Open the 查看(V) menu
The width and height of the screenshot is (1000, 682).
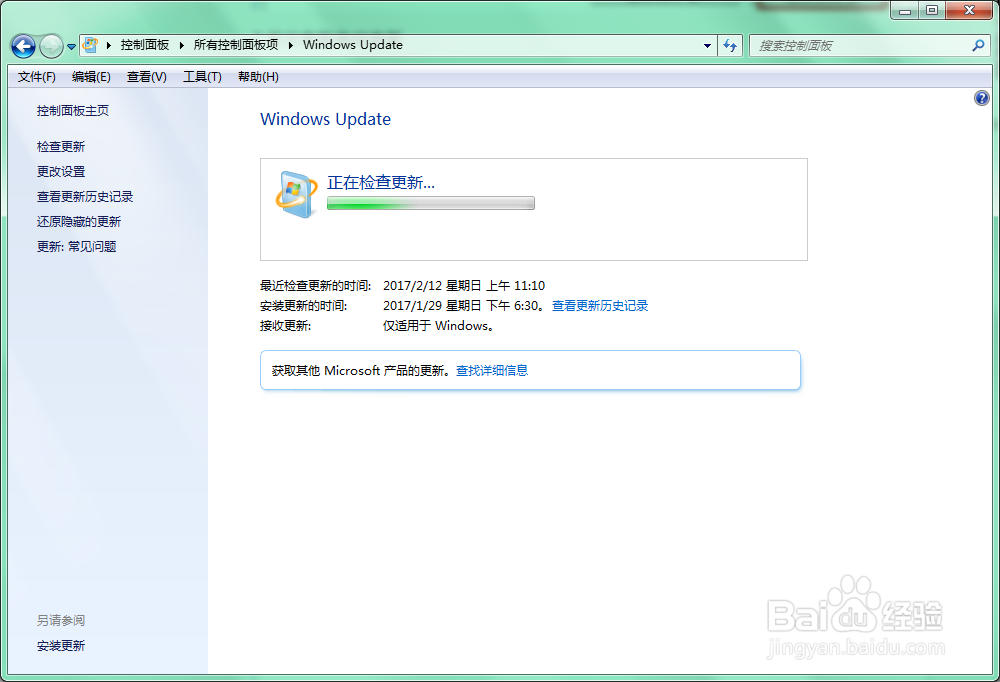[x=147, y=77]
